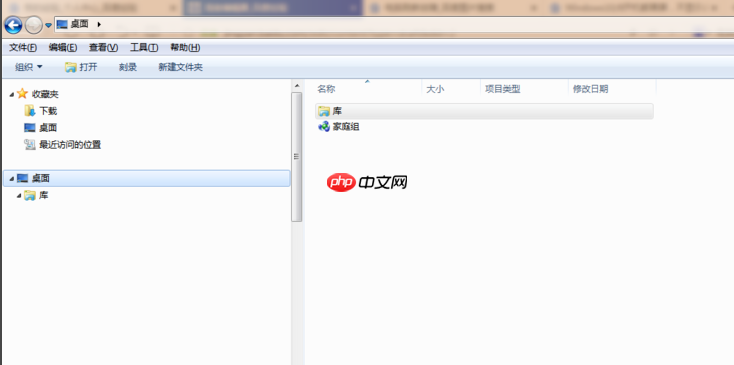Click the 家庭组 network icon
734x365 pixels.
click(x=324, y=127)
